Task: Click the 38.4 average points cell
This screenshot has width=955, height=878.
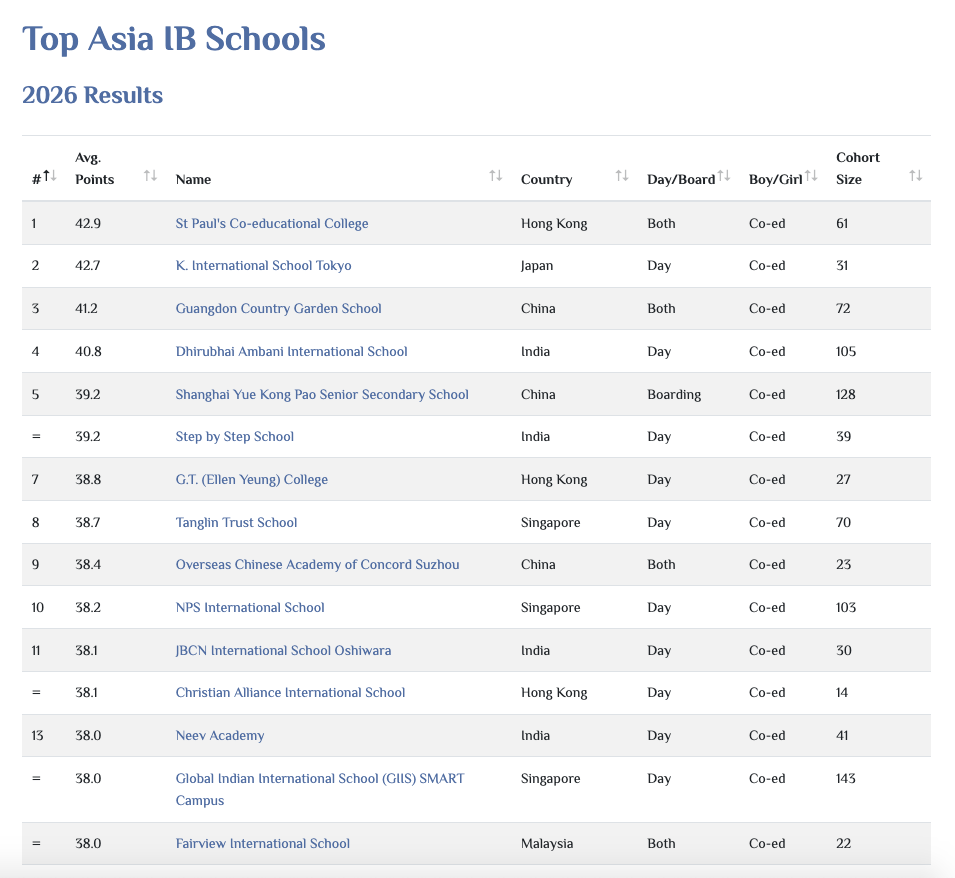Action: [x=88, y=564]
